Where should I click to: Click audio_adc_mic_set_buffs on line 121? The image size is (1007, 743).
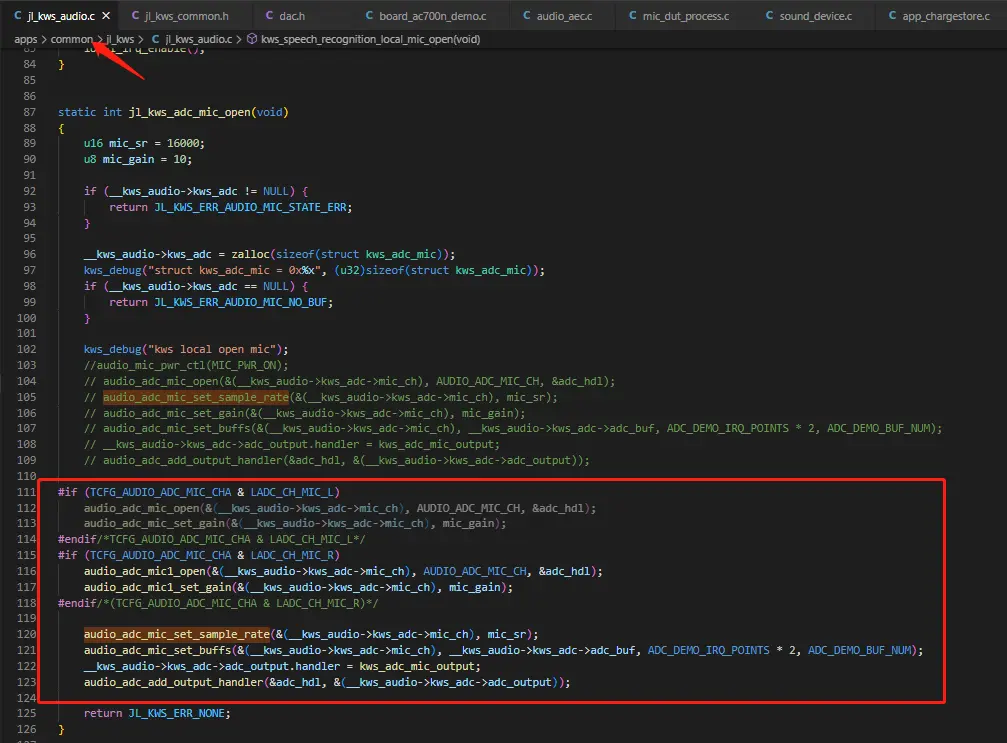pos(157,650)
